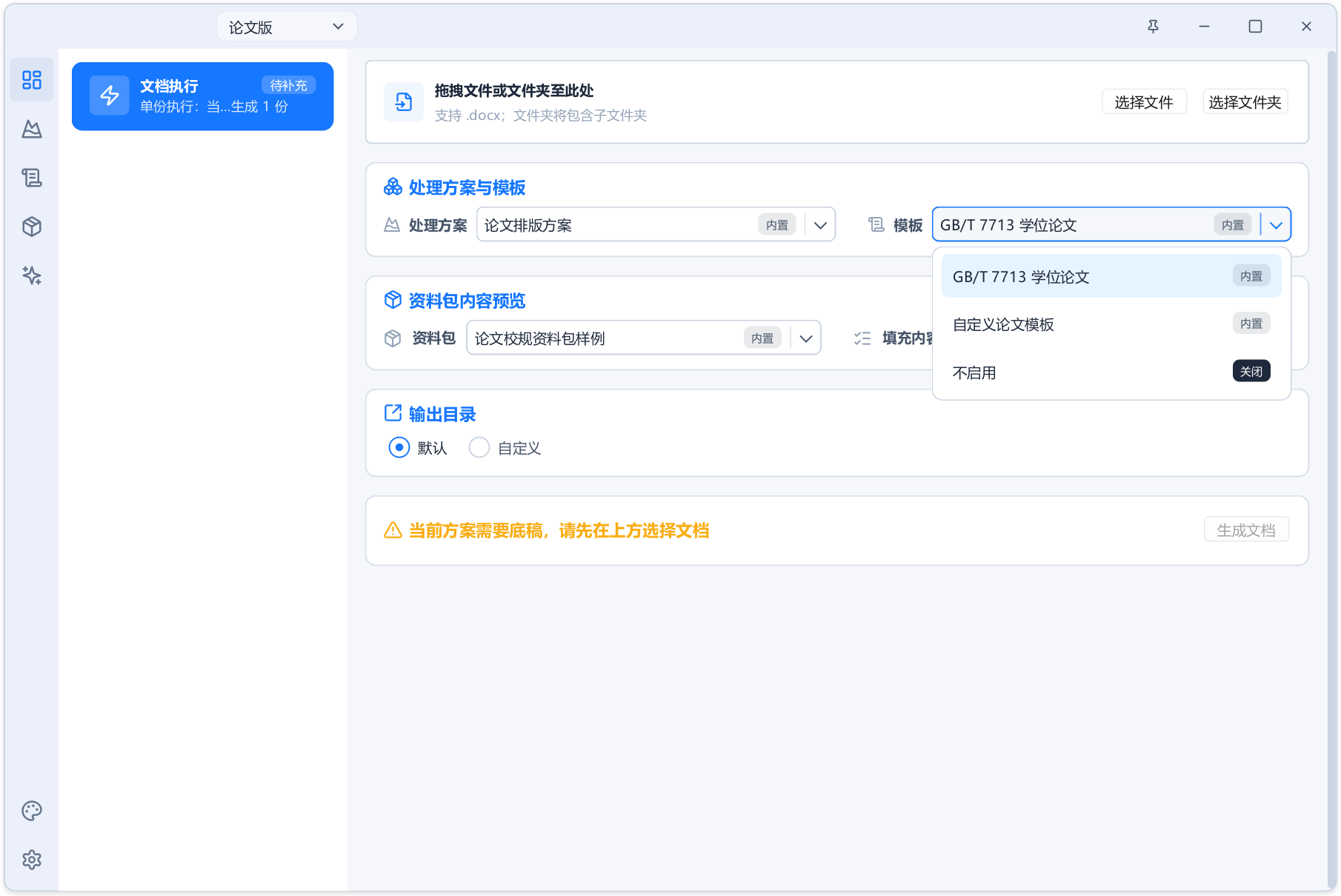Open the template scroll sidebar icon
This screenshot has width=1341, height=896.
coord(32,178)
